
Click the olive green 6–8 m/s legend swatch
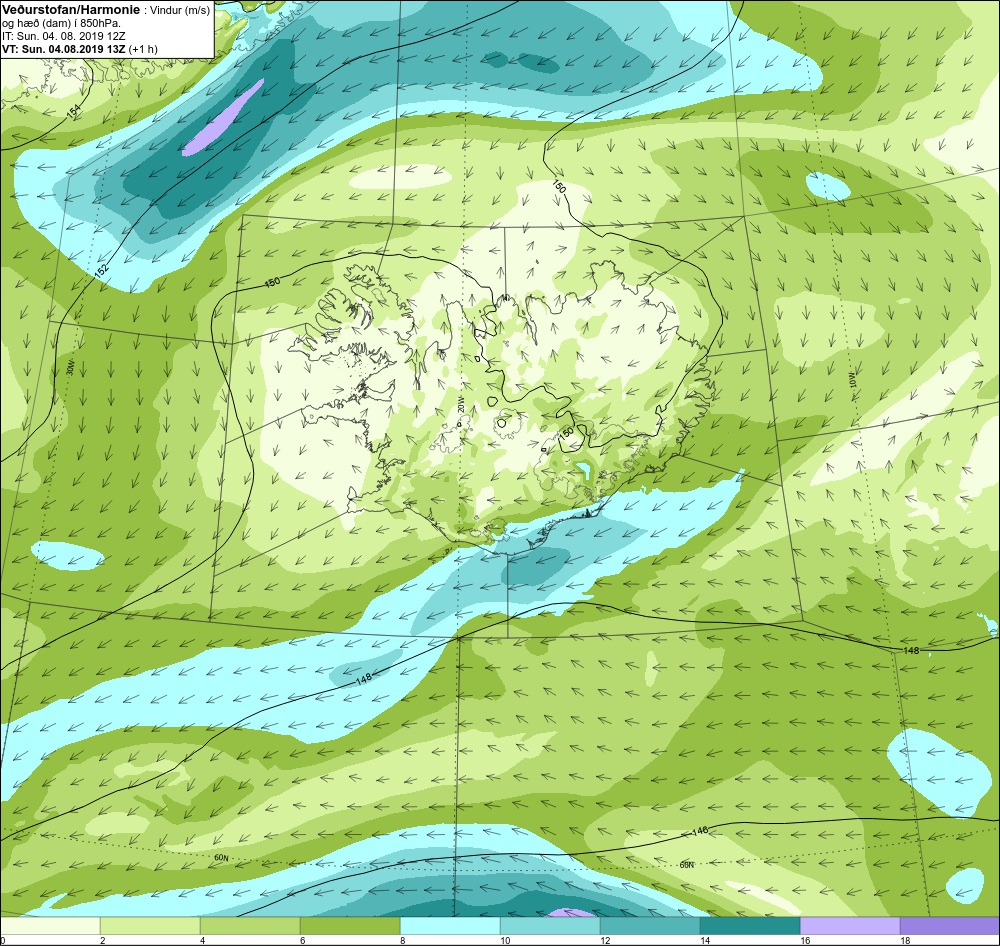350,926
